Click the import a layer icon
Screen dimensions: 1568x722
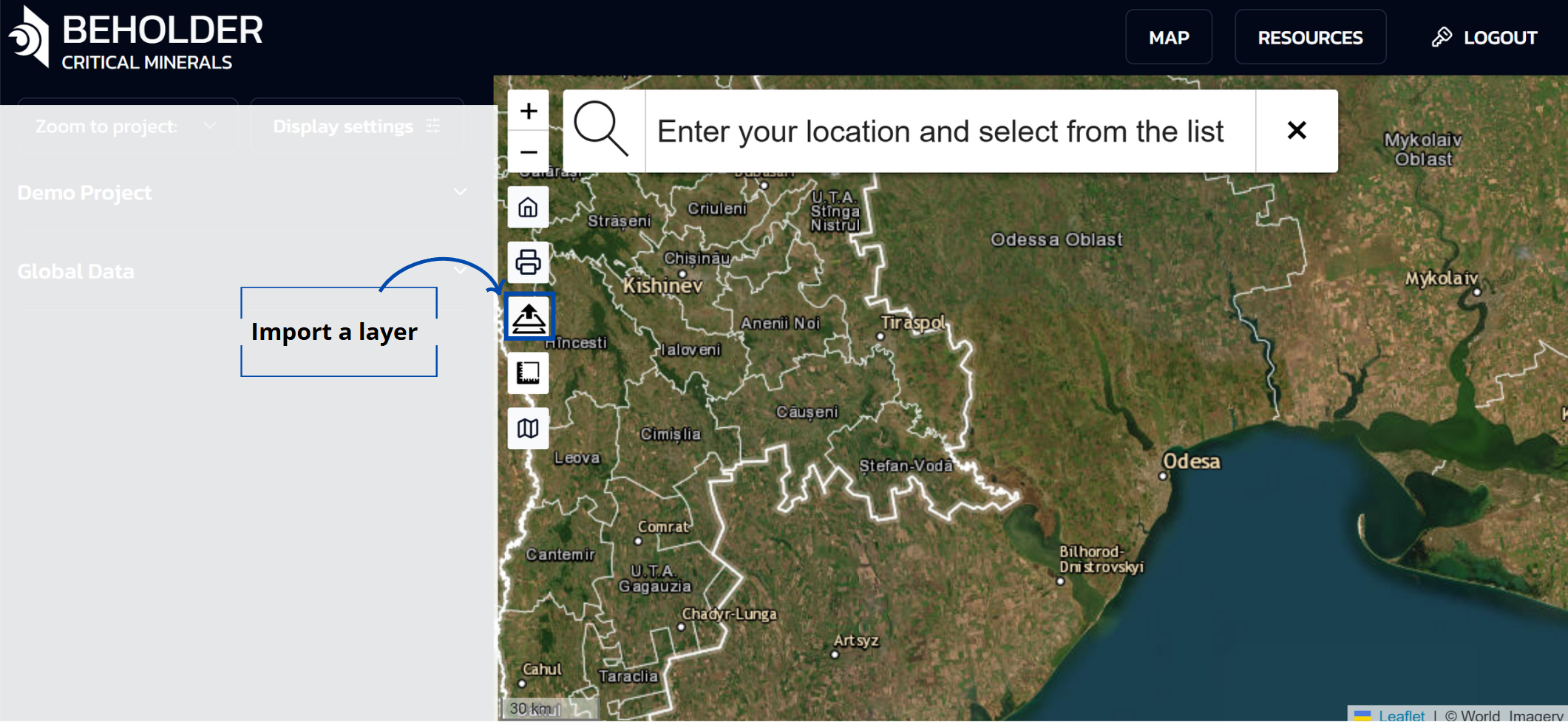pos(529,318)
